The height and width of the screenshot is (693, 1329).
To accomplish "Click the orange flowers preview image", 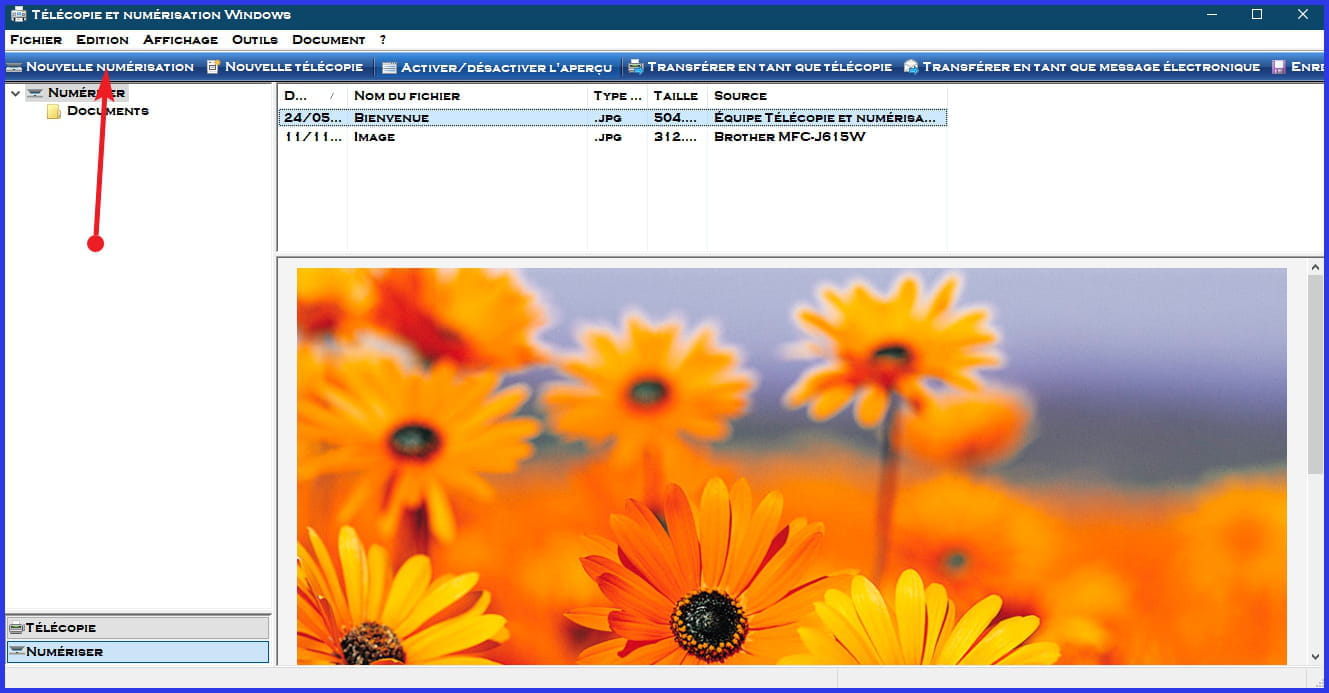I will (792, 466).
